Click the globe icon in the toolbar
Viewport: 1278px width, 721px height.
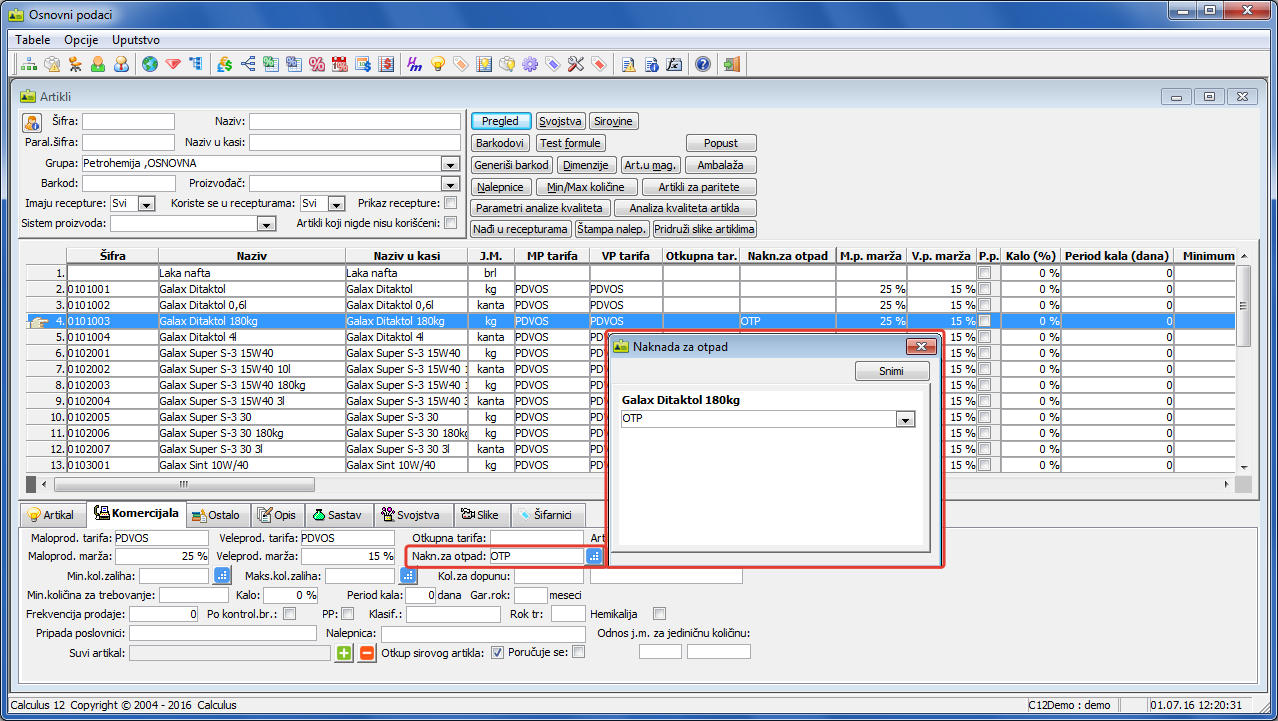tap(150, 64)
